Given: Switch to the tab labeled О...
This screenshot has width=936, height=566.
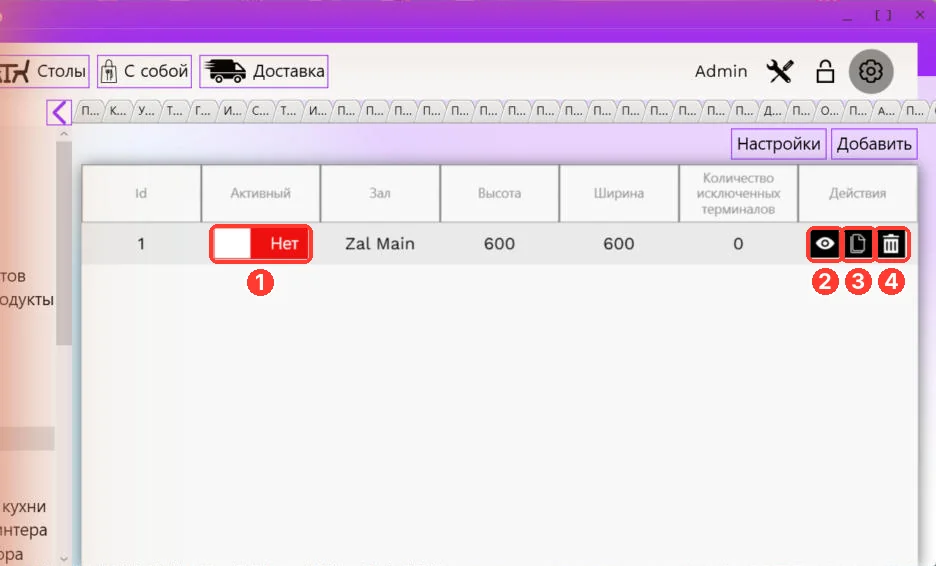Looking at the screenshot, I should 829,111.
